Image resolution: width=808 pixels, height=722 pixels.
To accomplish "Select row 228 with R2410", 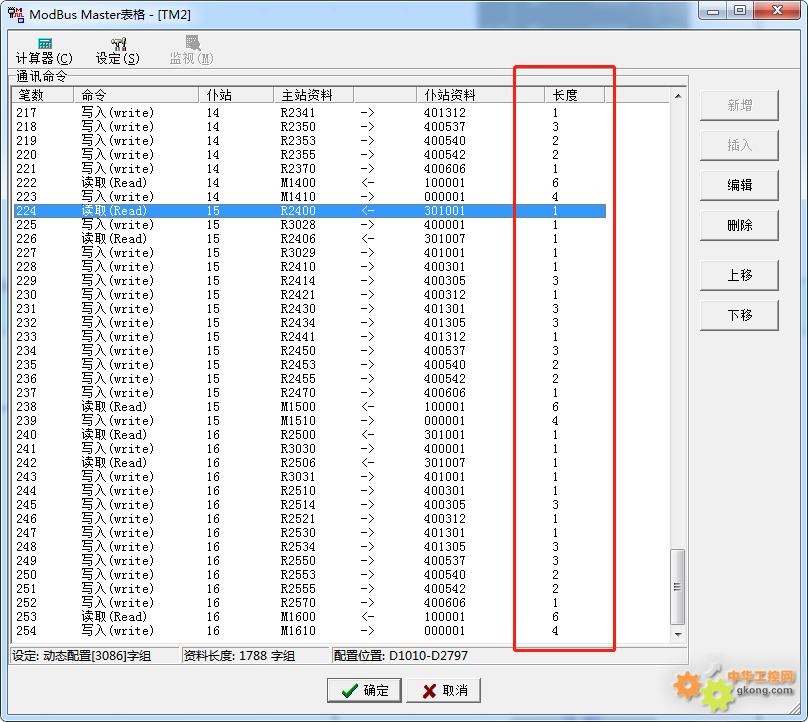I will tap(309, 266).
